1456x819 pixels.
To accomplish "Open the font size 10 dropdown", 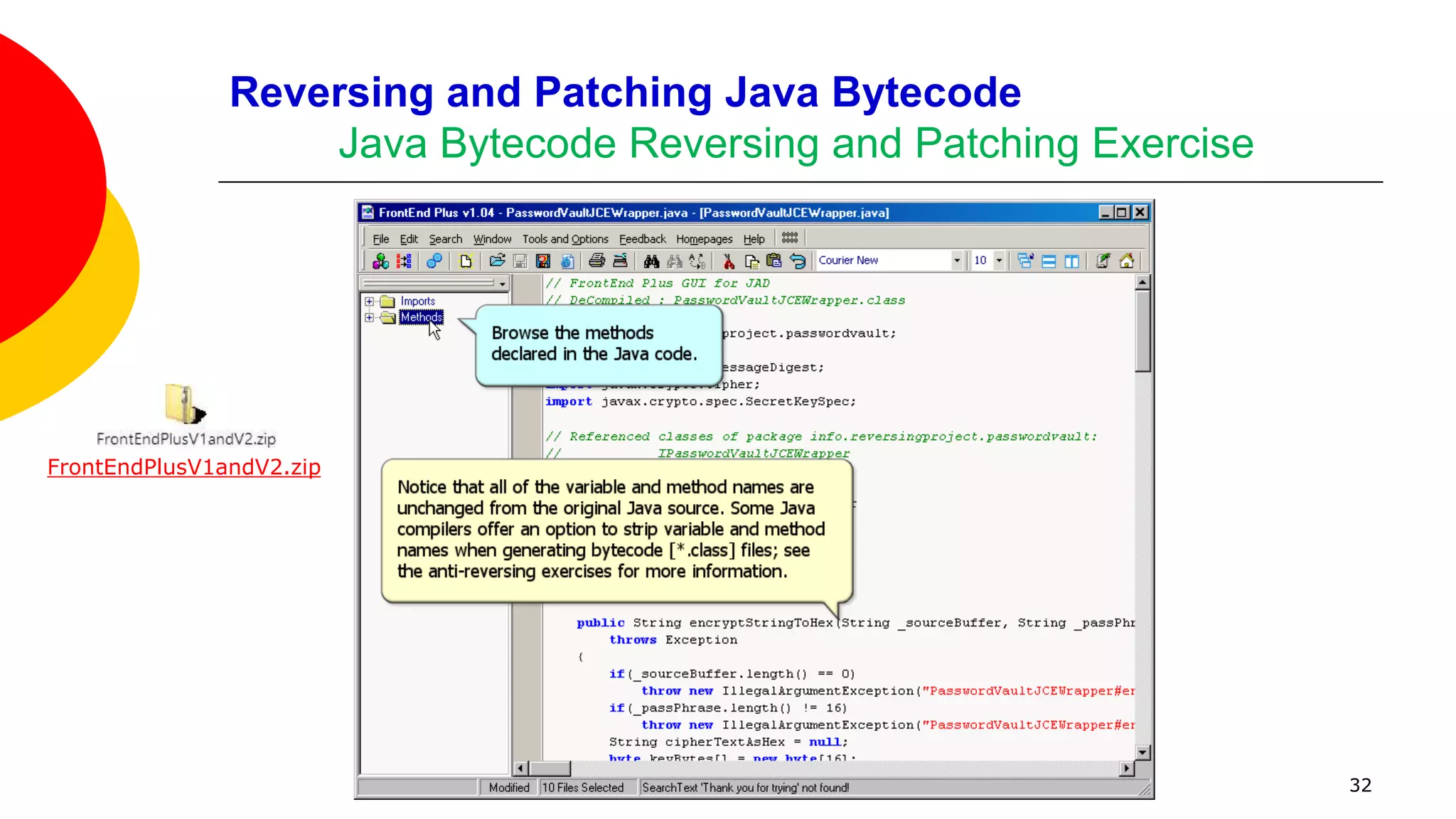I will pyautogui.click(x=999, y=261).
